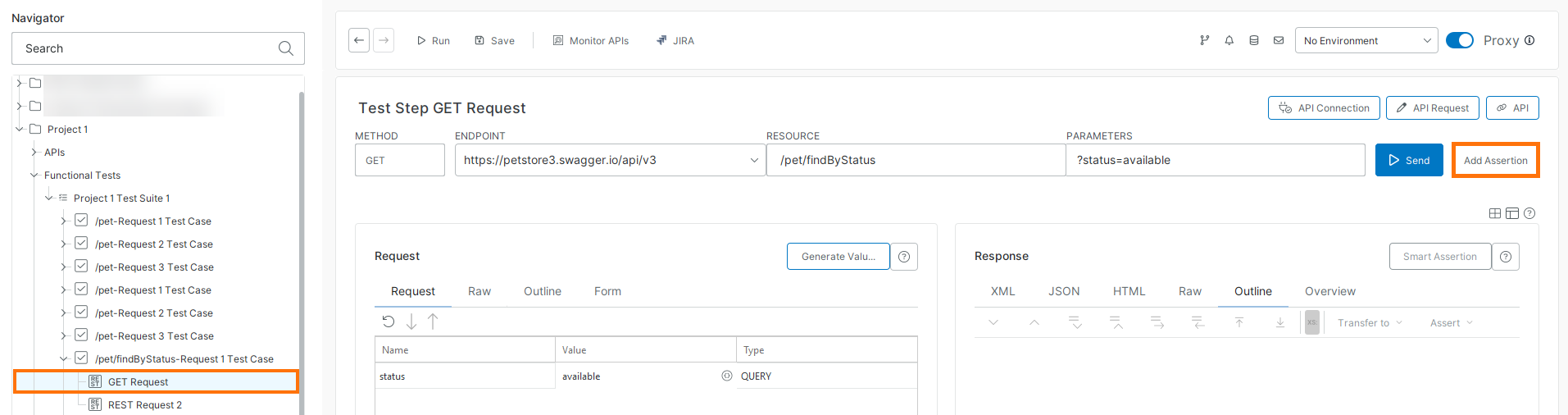Open the HTML tab in Response

1129,291
